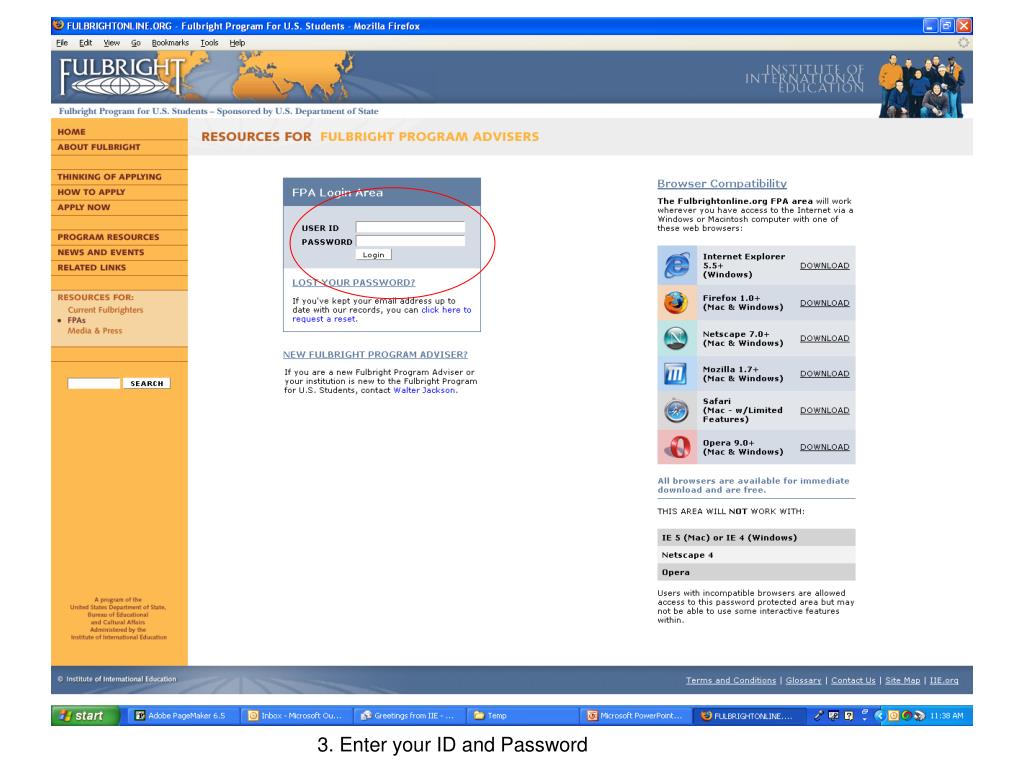Click the USER ID input field

[x=410, y=227]
